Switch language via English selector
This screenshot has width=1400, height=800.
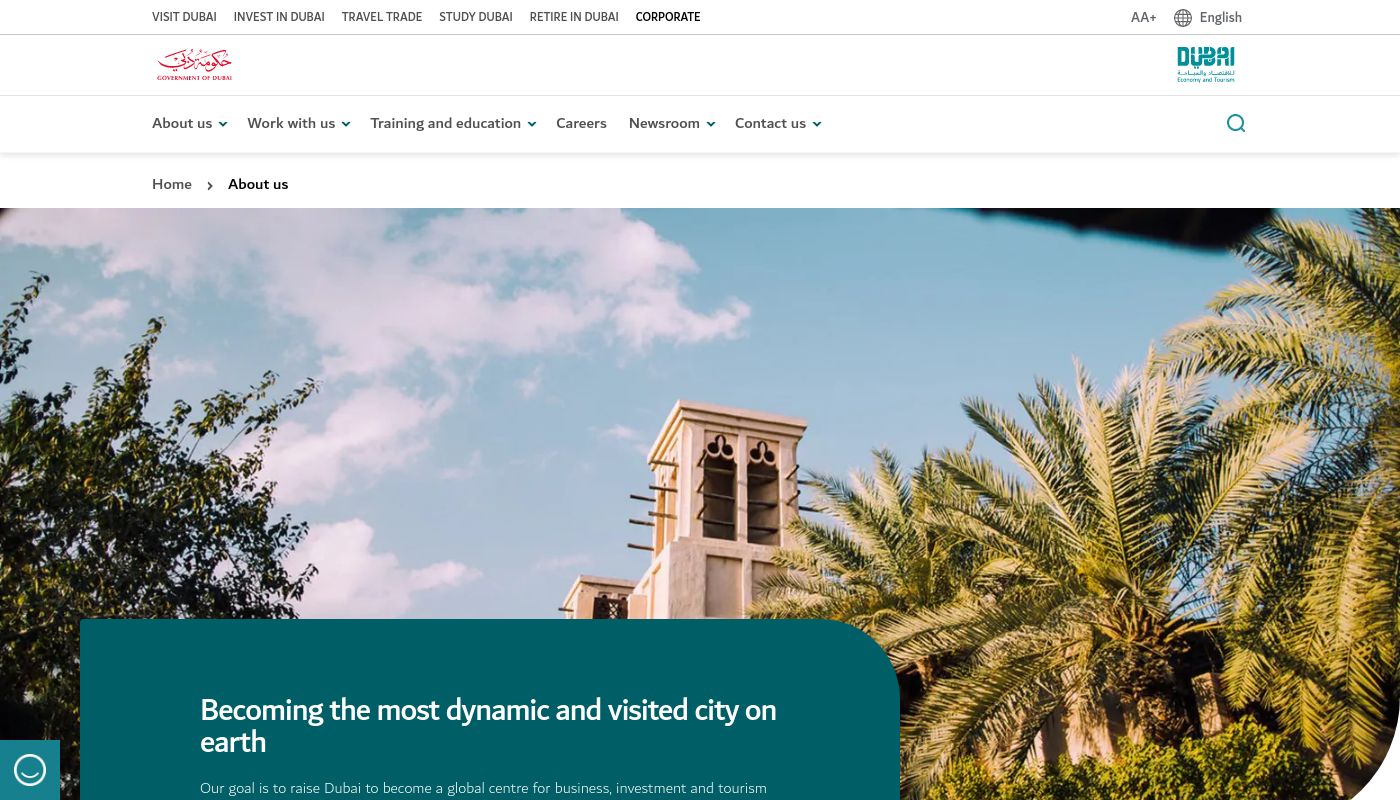[x=1221, y=17]
